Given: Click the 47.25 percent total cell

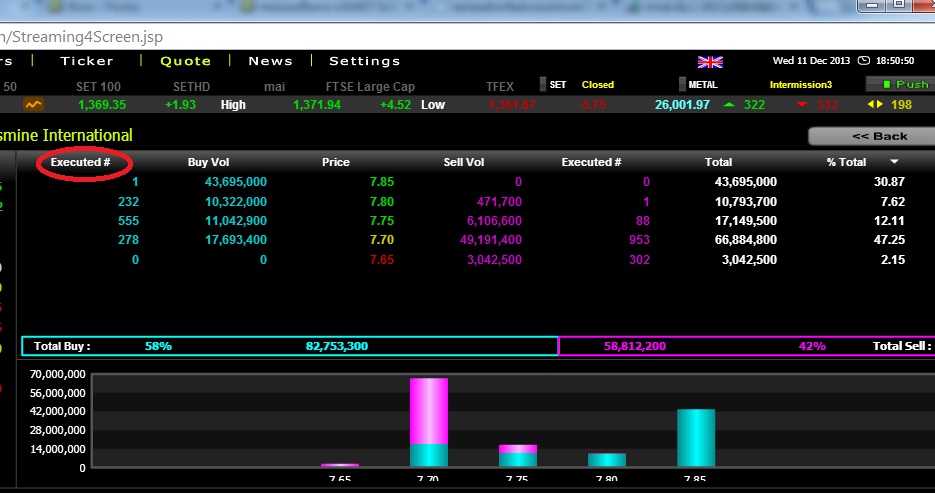Looking at the screenshot, I should pos(889,240).
